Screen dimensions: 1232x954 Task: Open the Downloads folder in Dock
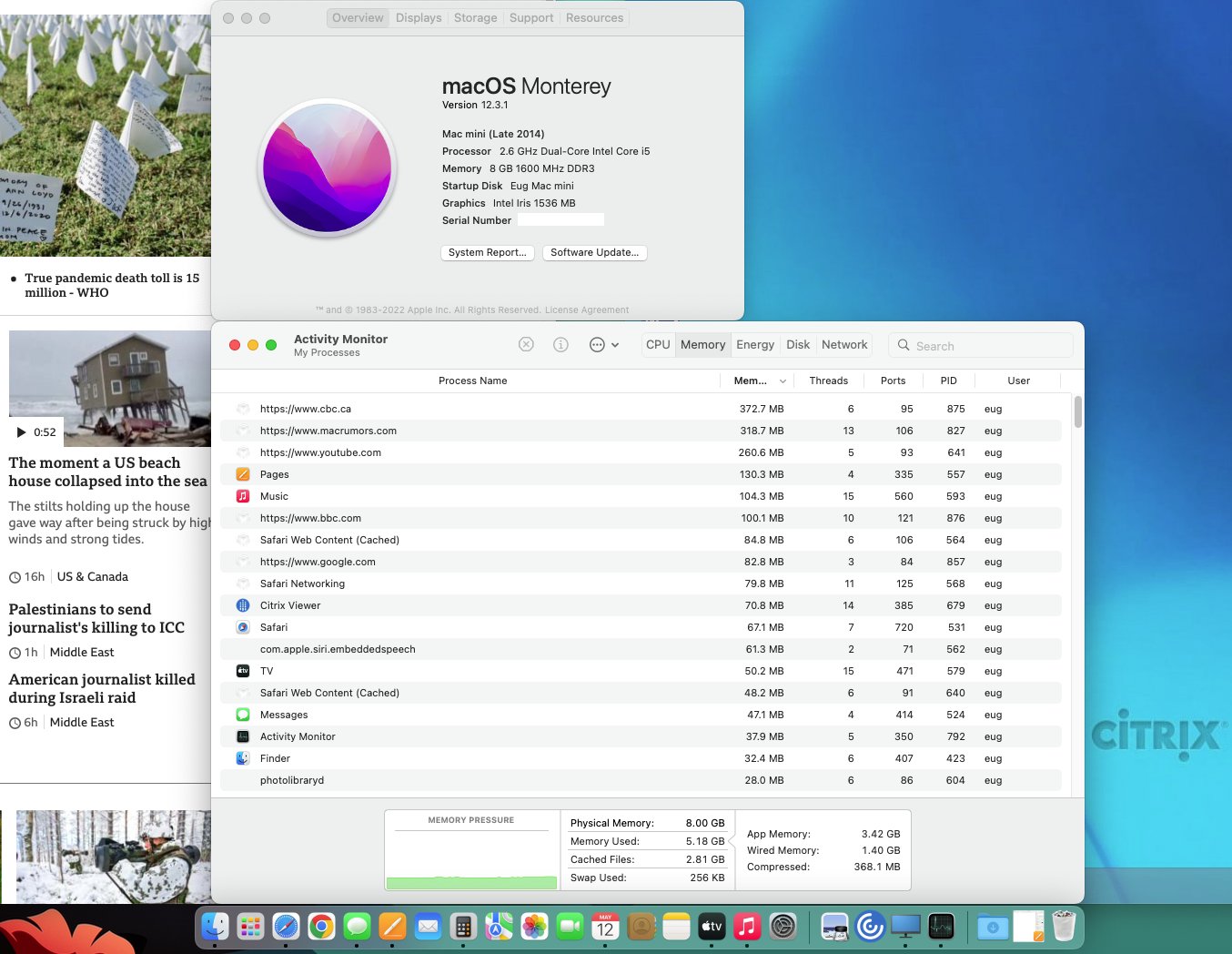(993, 927)
